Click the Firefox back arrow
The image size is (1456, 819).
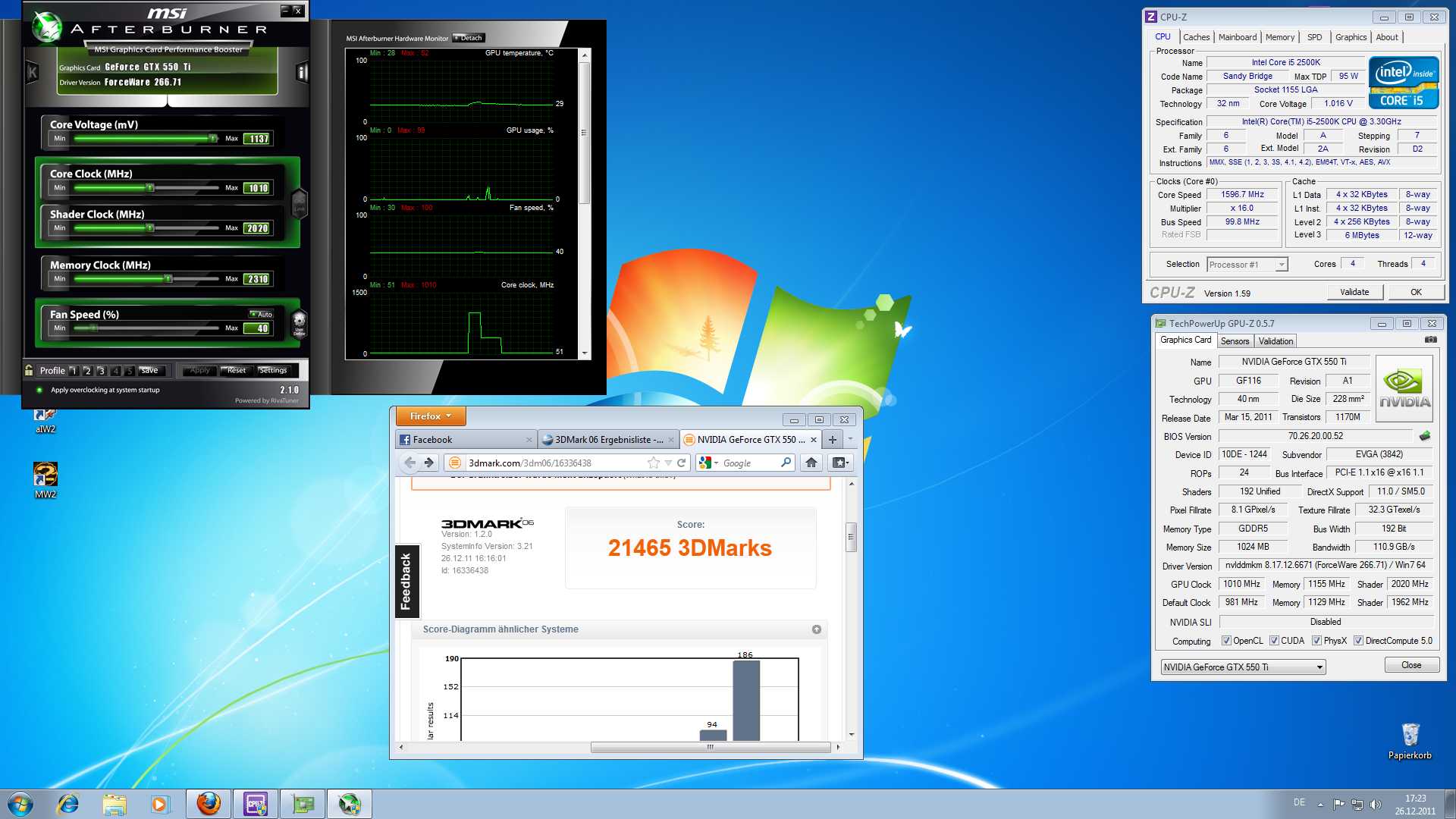click(x=409, y=463)
